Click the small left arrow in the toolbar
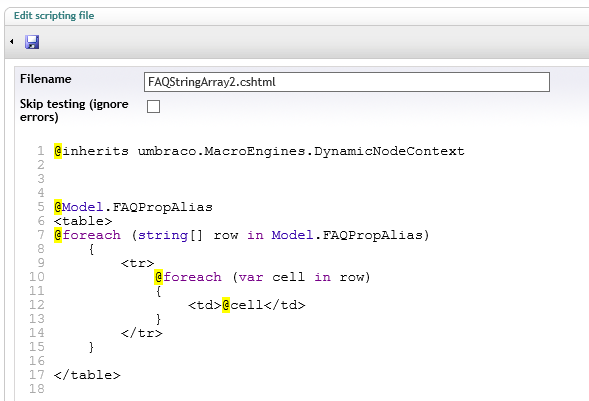The width and height of the screenshot is (589, 401). (x=12, y=42)
